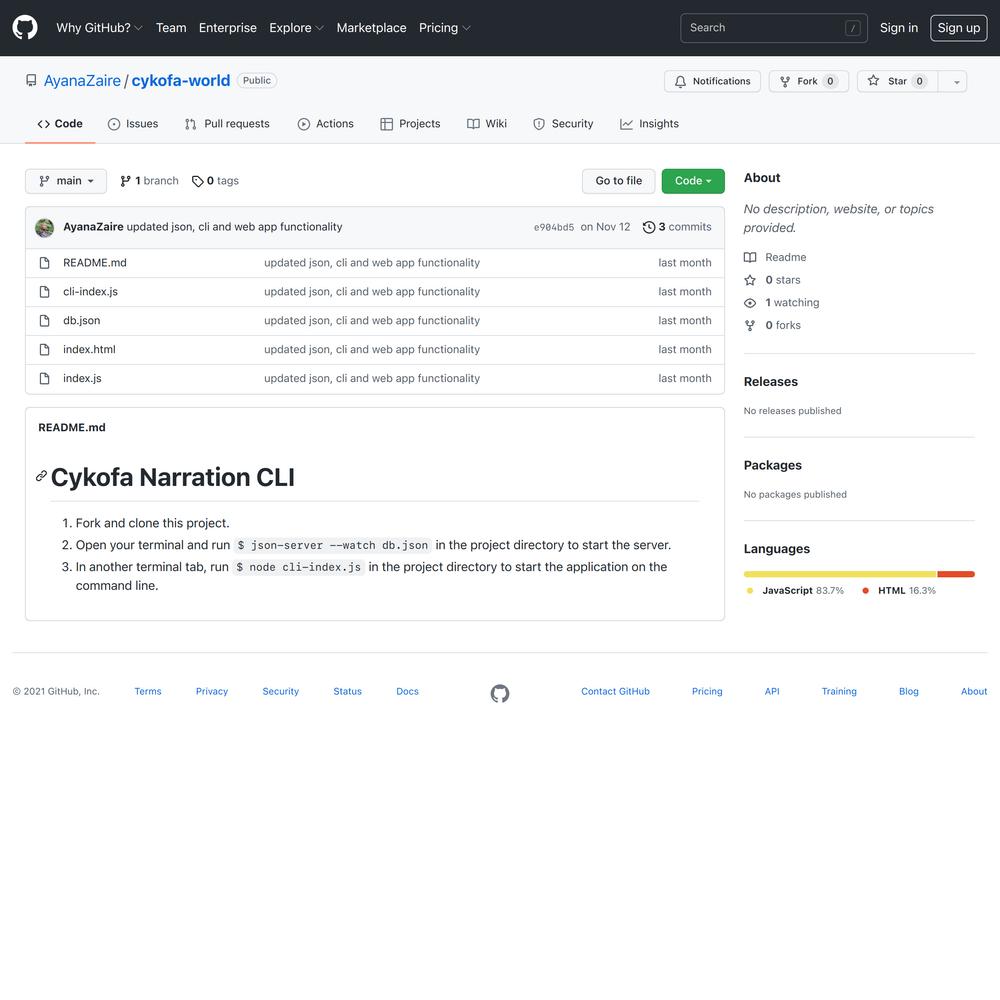Viewport: 1000px width, 1000px height.
Task: Open the AyanaZaire owner link
Action: [x=82, y=81]
